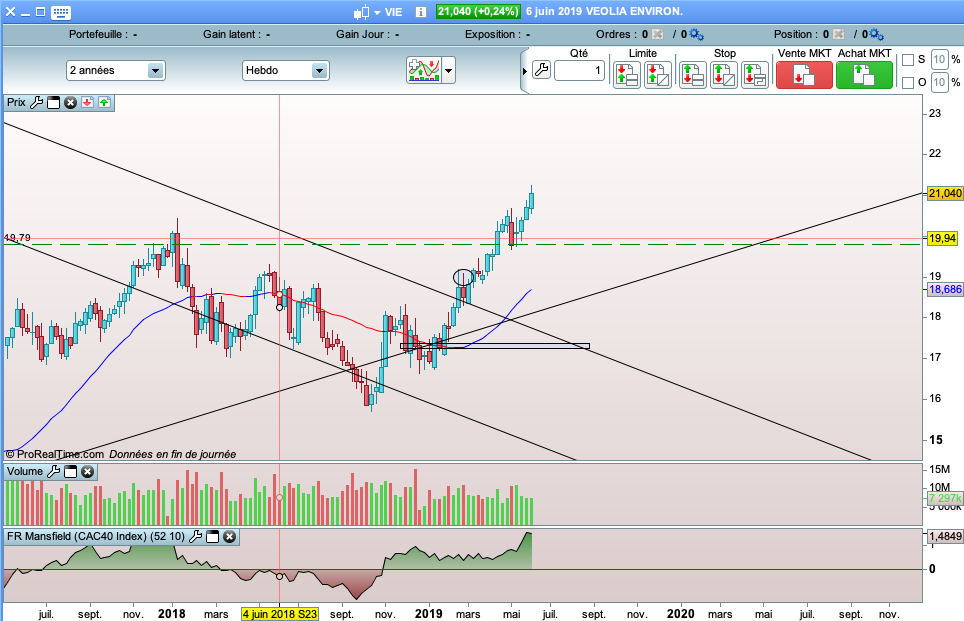Click the red down arrow icon in Prix panel
The height and width of the screenshot is (621, 964).
[87, 102]
